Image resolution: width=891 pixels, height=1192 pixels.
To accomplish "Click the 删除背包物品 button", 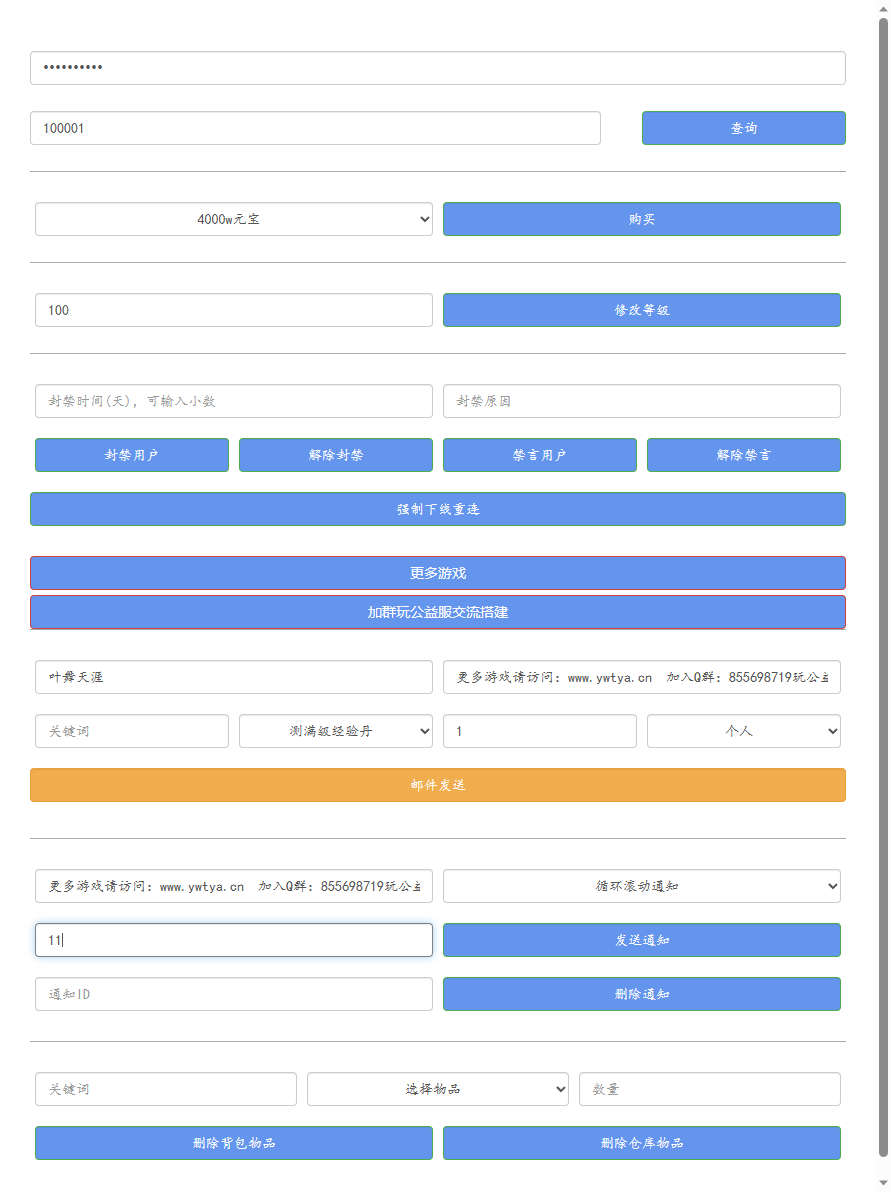I will 233,1143.
